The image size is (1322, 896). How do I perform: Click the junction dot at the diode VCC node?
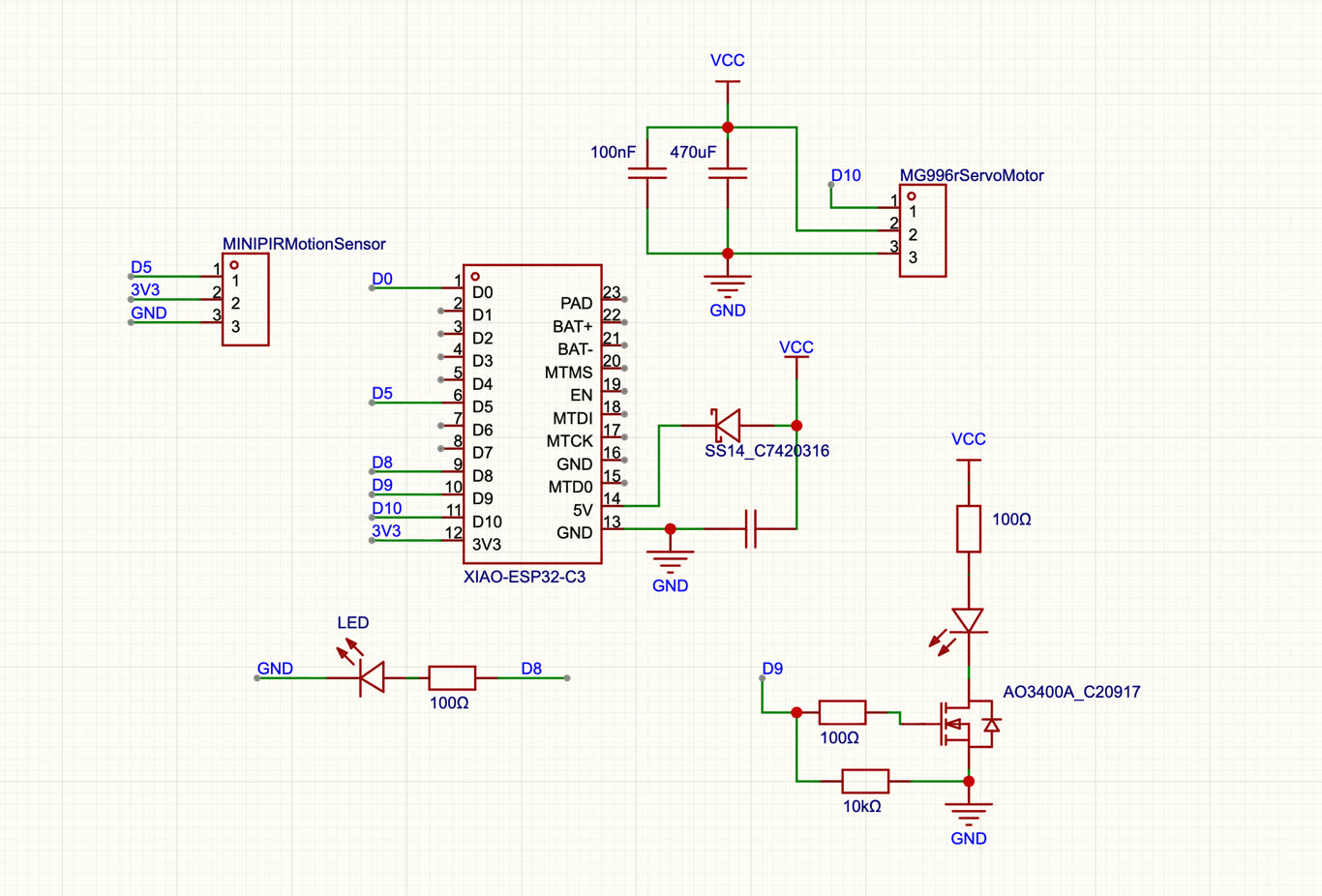tap(796, 426)
